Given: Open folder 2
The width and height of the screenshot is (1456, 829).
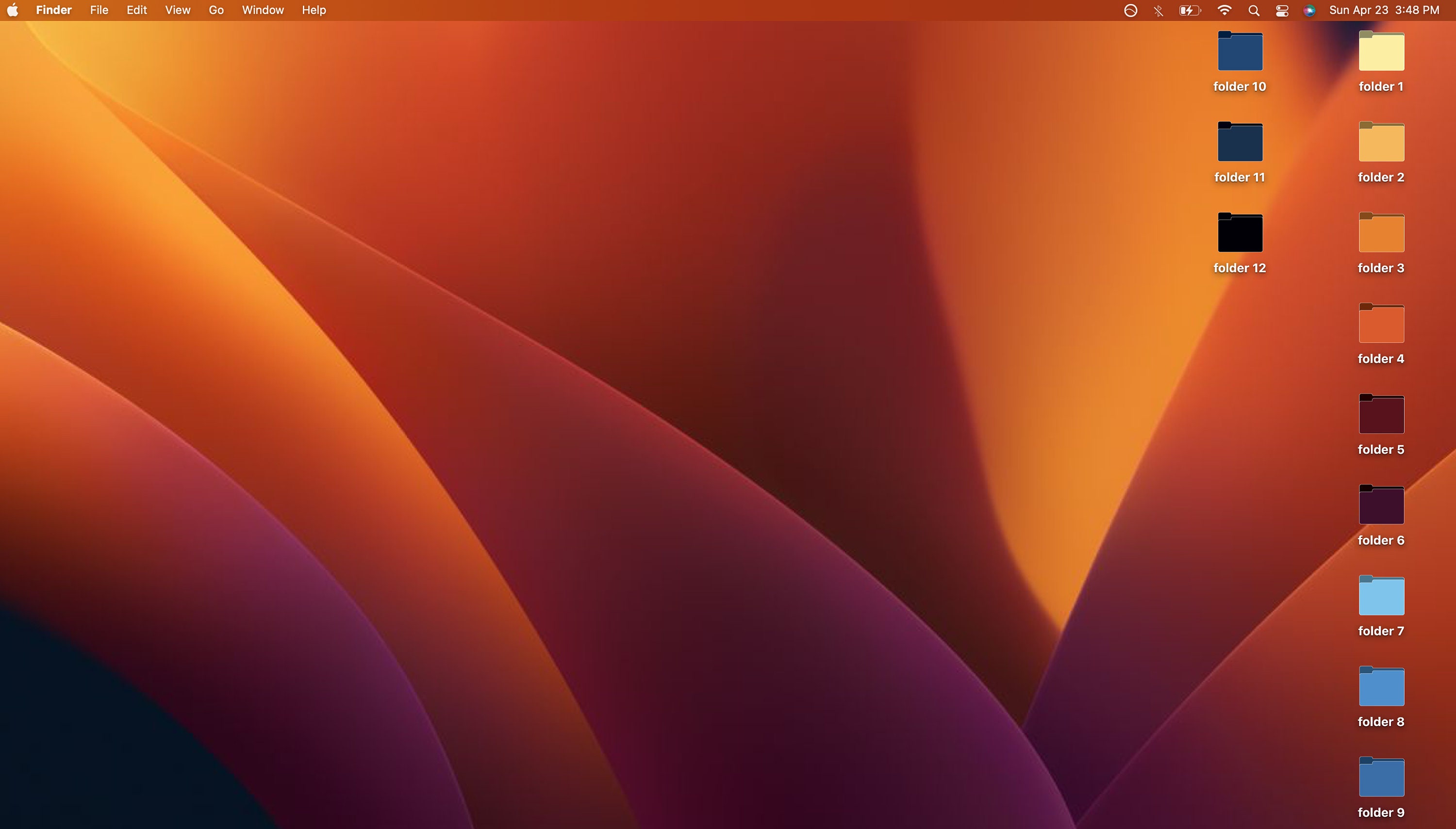Looking at the screenshot, I should point(1381,142).
